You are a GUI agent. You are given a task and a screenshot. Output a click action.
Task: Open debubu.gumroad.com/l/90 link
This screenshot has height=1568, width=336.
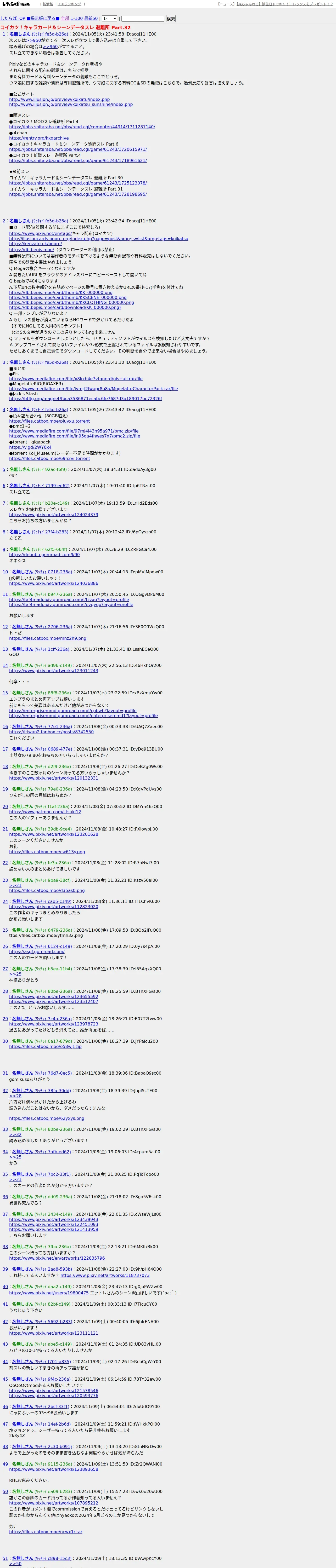tap(44, 555)
